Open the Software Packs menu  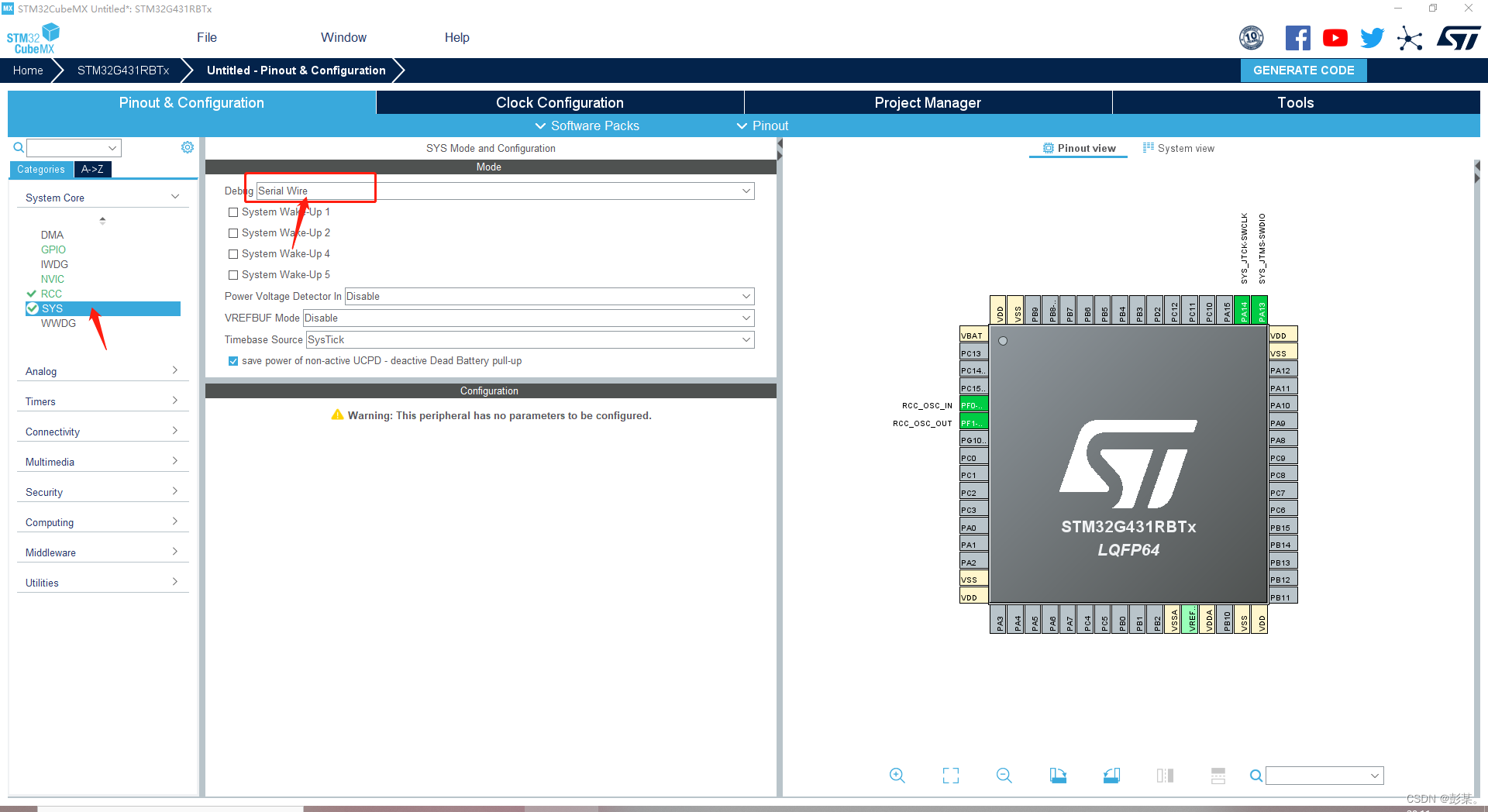[x=587, y=126]
